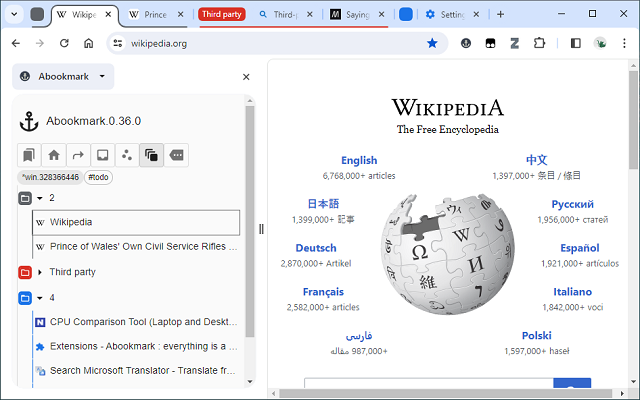Open Русский Wikipedia link
This screenshot has width=640, height=400.
tap(572, 204)
